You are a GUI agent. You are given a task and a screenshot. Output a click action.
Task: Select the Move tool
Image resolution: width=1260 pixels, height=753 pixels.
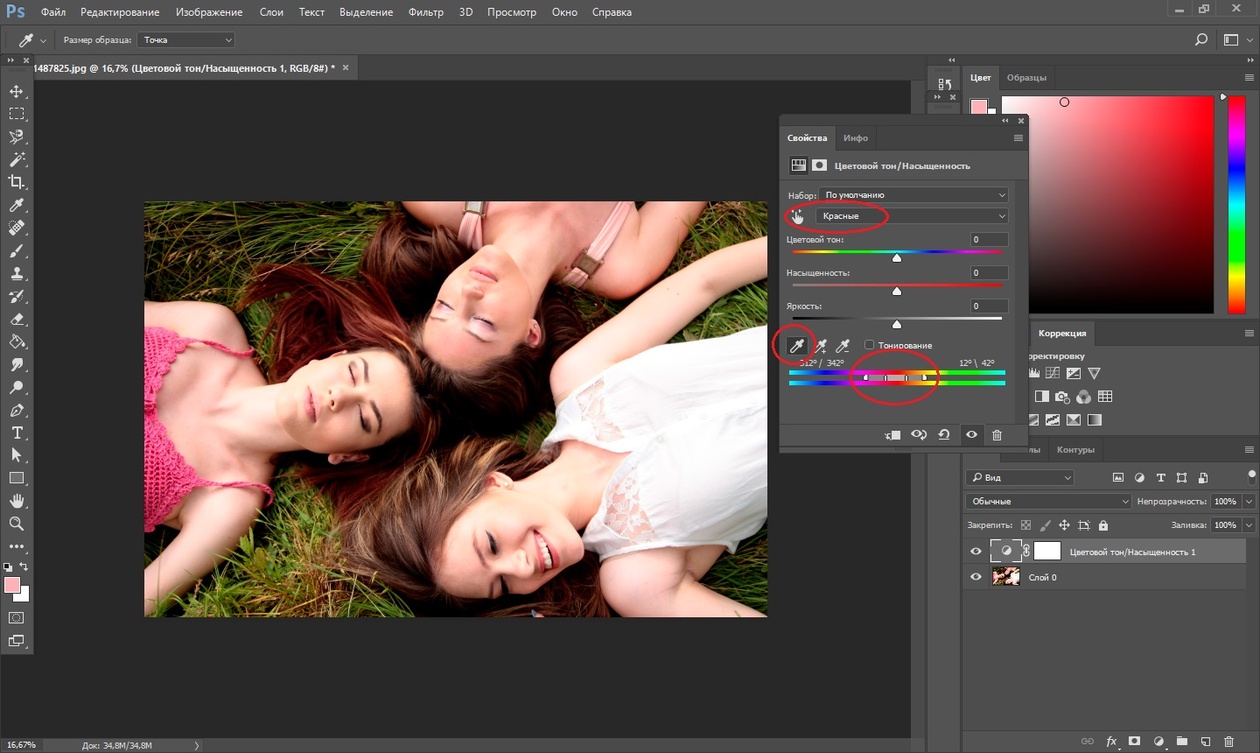coord(17,91)
